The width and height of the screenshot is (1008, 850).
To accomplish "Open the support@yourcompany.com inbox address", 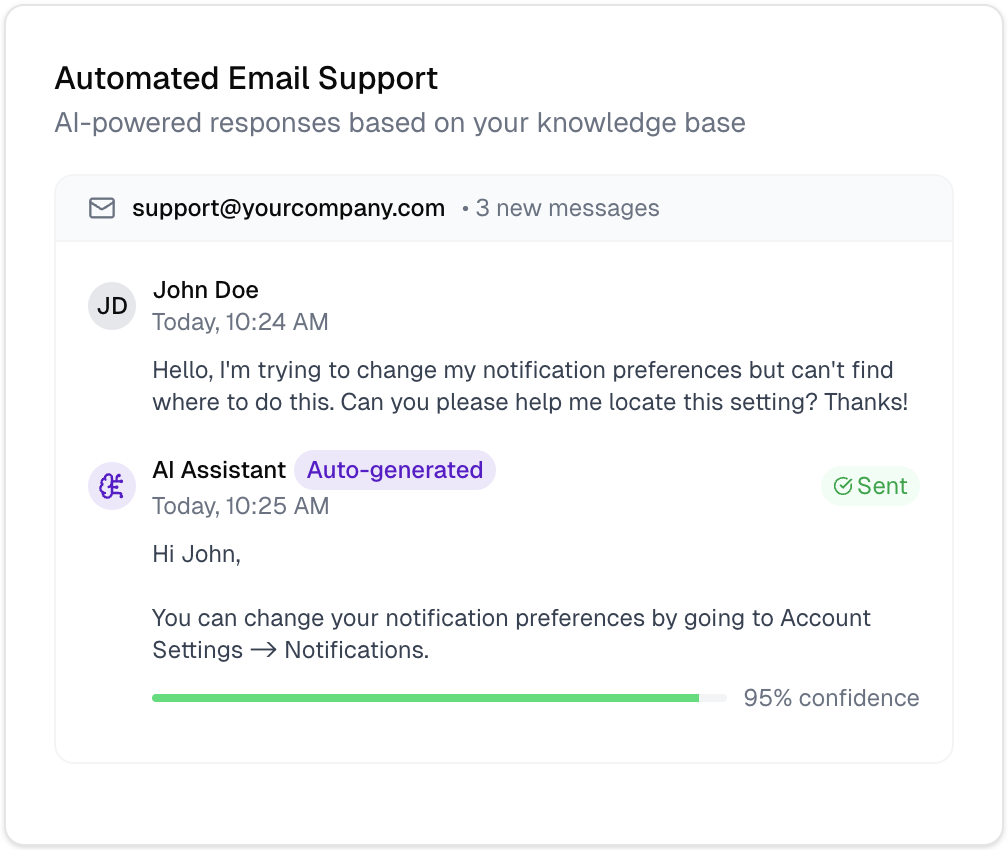I will point(288,208).
